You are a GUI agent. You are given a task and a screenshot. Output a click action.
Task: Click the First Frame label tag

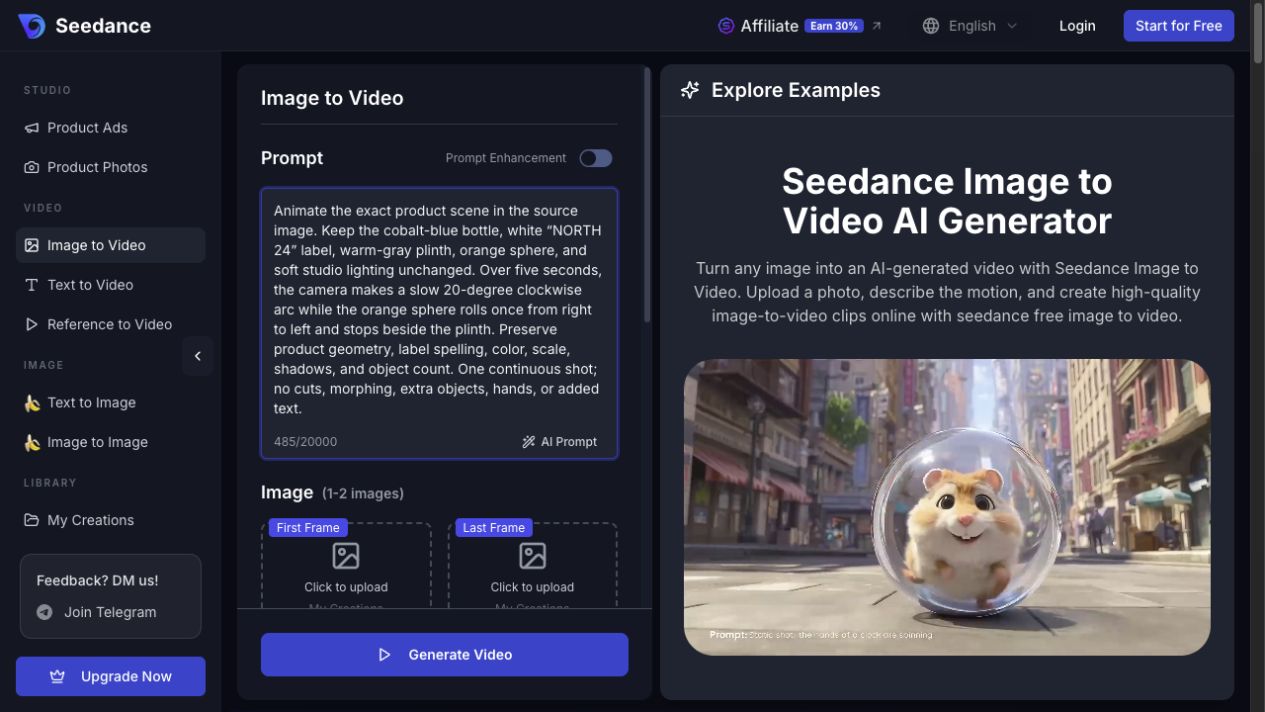(308, 528)
